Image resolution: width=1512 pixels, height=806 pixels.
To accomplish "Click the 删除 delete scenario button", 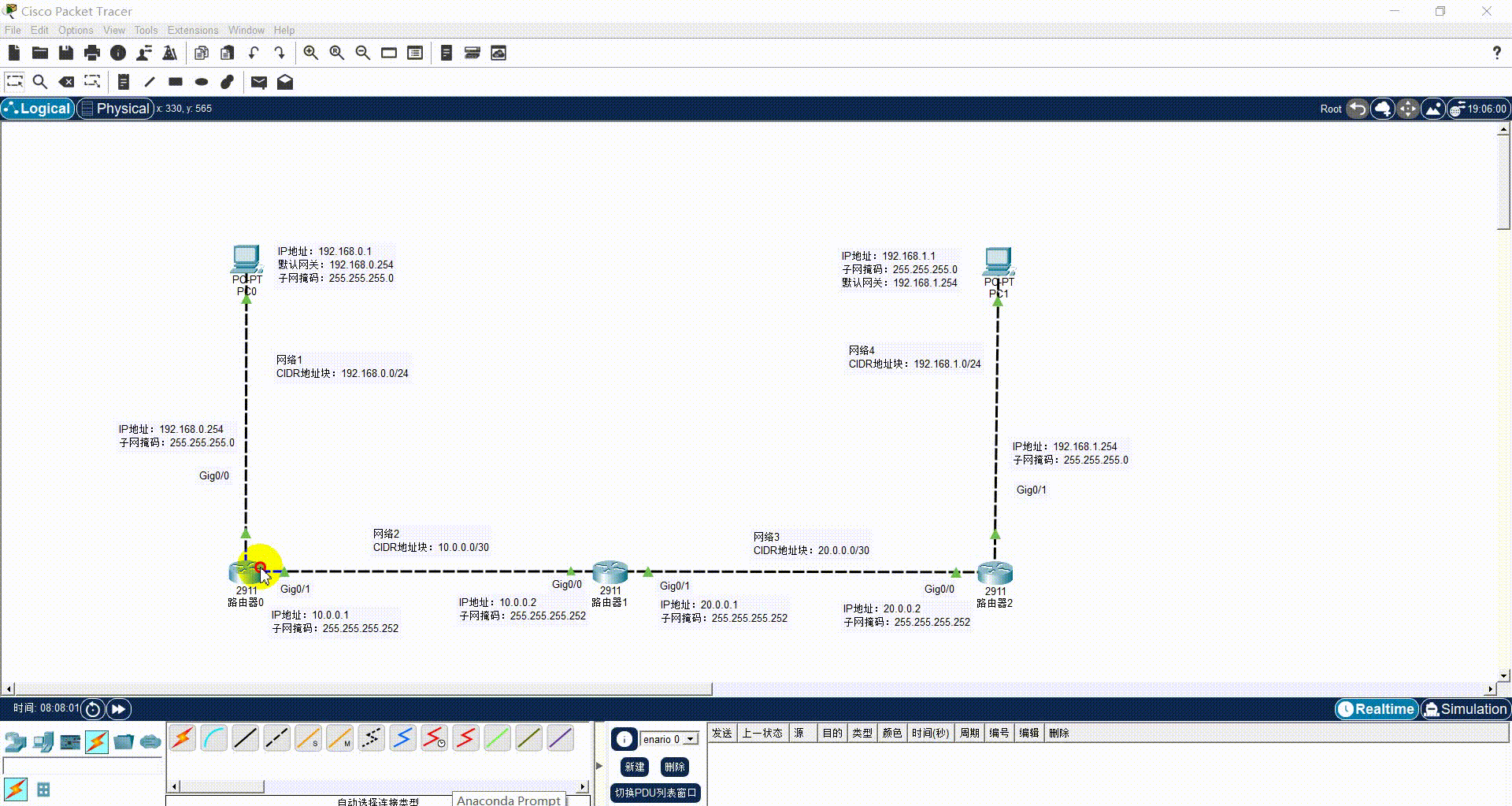I will [675, 767].
